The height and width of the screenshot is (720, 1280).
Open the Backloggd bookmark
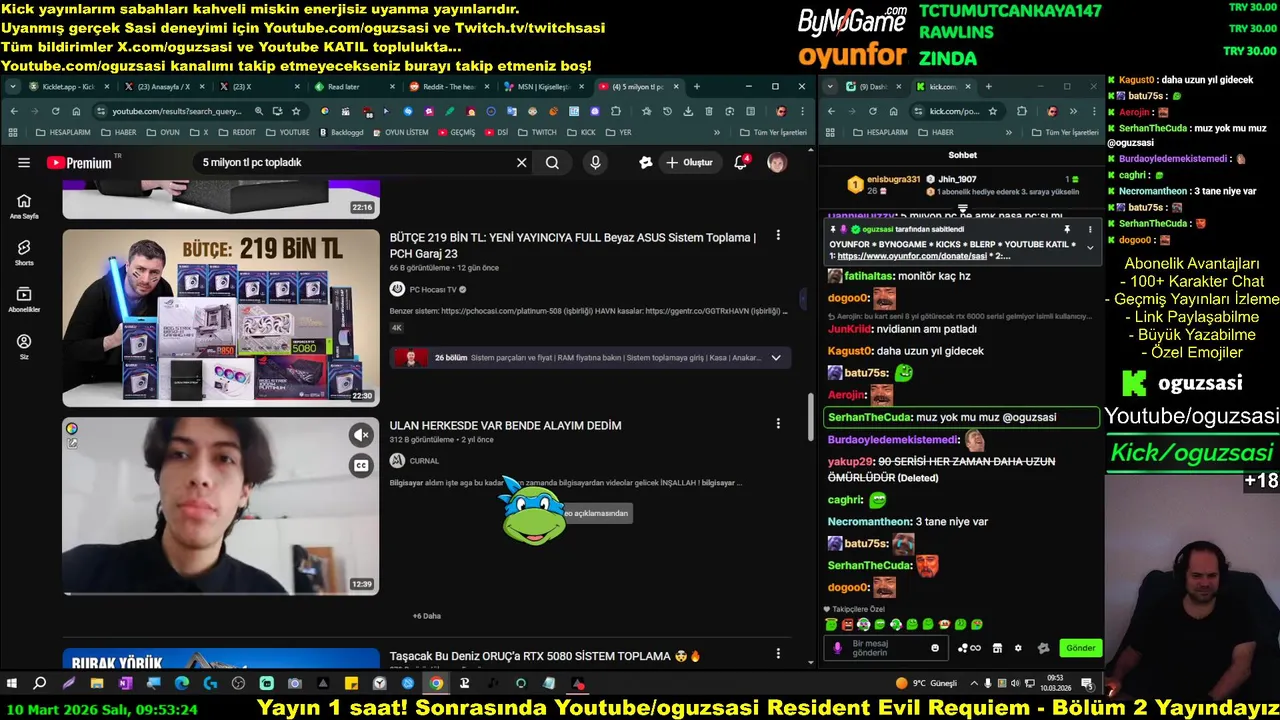click(340, 132)
